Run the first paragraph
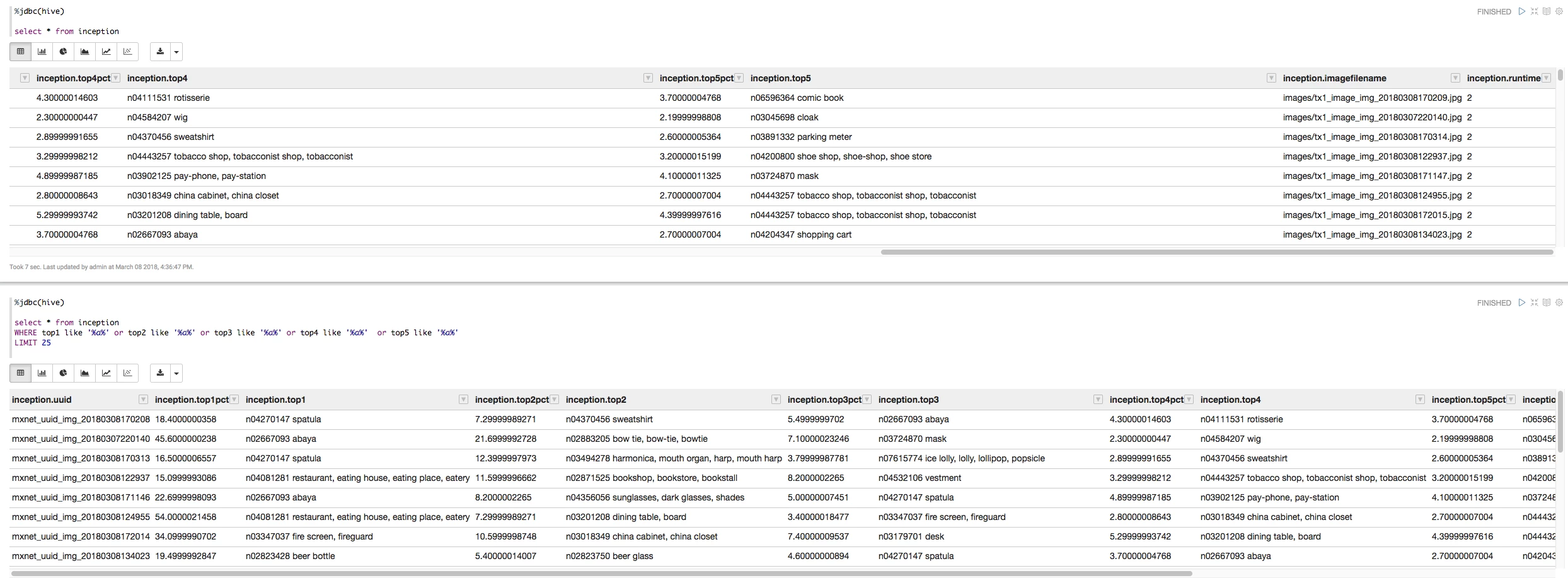1568x578 pixels. (1522, 11)
